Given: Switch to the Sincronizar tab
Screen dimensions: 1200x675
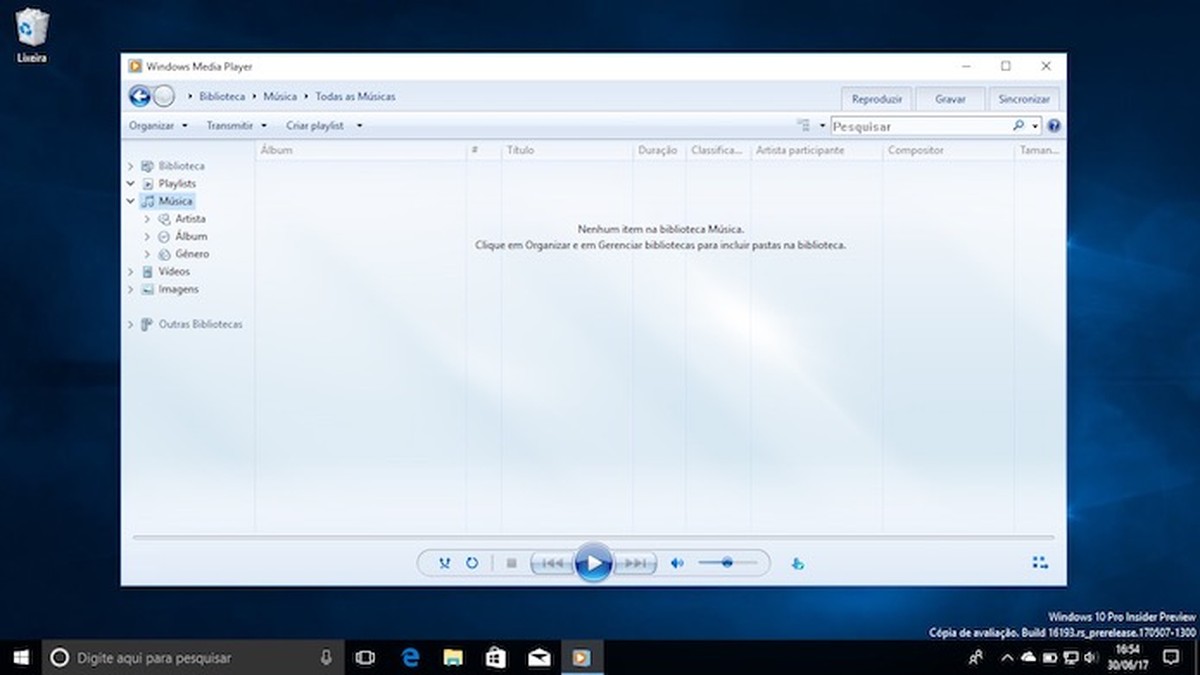Looking at the screenshot, I should [1023, 98].
